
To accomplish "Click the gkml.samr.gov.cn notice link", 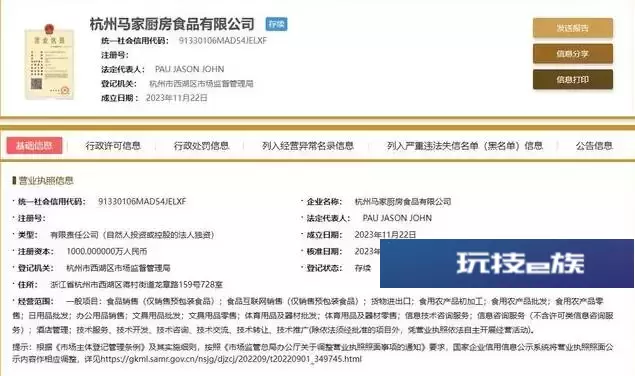I will [x=231, y=359].
